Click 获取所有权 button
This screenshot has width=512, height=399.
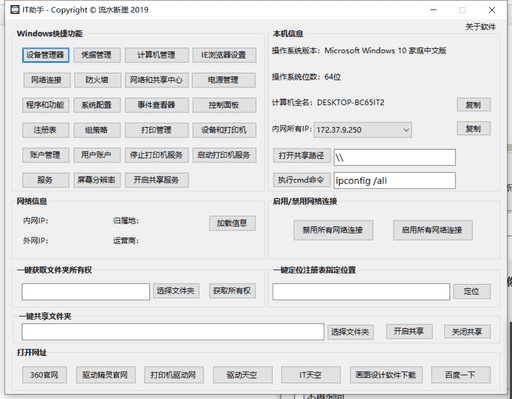click(232, 291)
